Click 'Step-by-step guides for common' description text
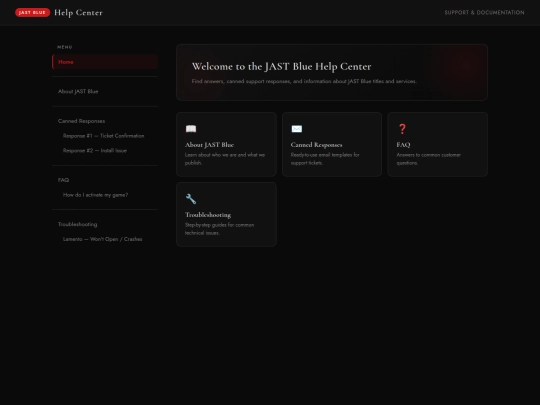 tap(219, 229)
